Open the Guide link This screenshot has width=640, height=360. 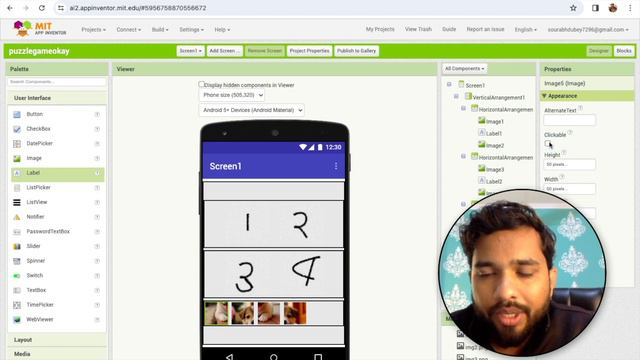pyautogui.click(x=449, y=29)
